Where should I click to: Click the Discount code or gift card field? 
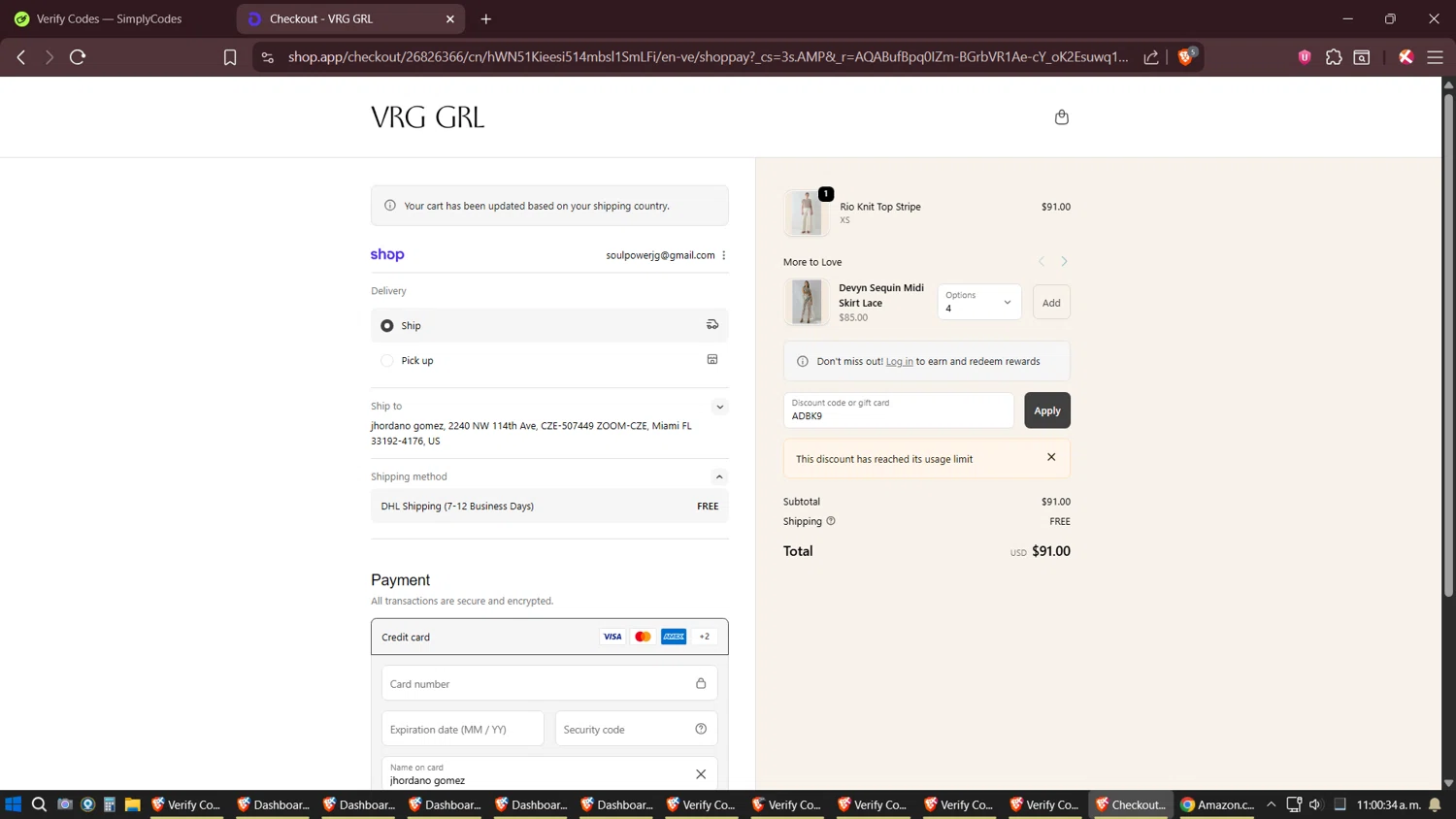(899, 410)
